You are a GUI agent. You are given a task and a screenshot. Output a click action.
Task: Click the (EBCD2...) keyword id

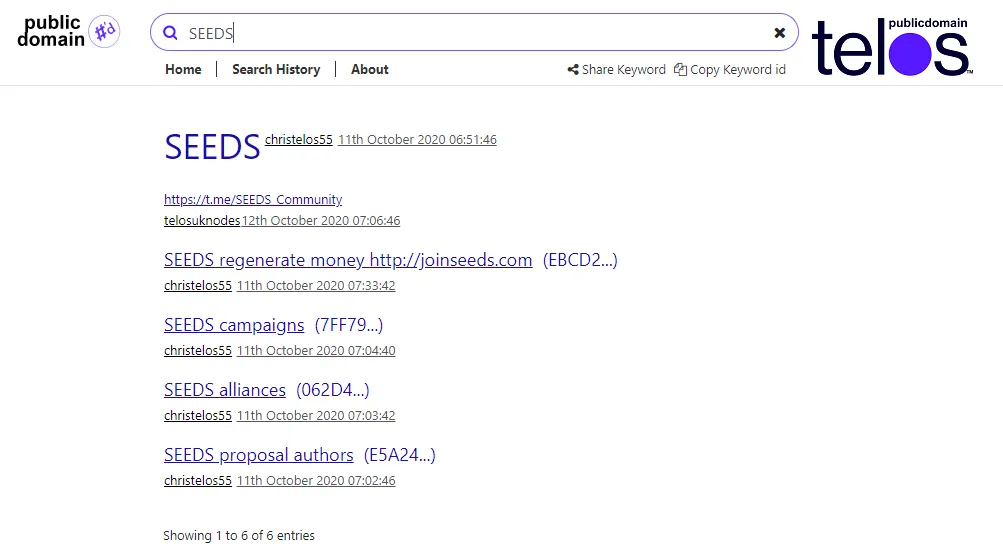(x=580, y=260)
